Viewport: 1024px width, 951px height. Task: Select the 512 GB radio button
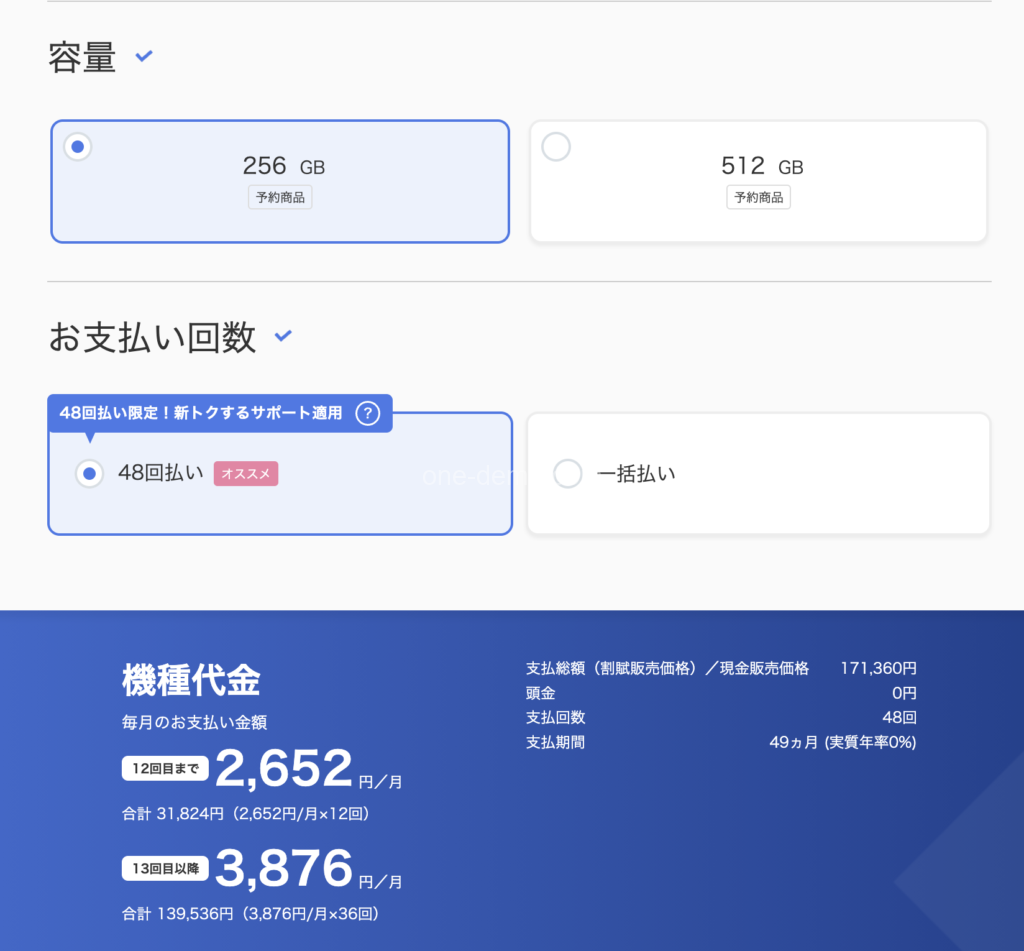click(556, 147)
